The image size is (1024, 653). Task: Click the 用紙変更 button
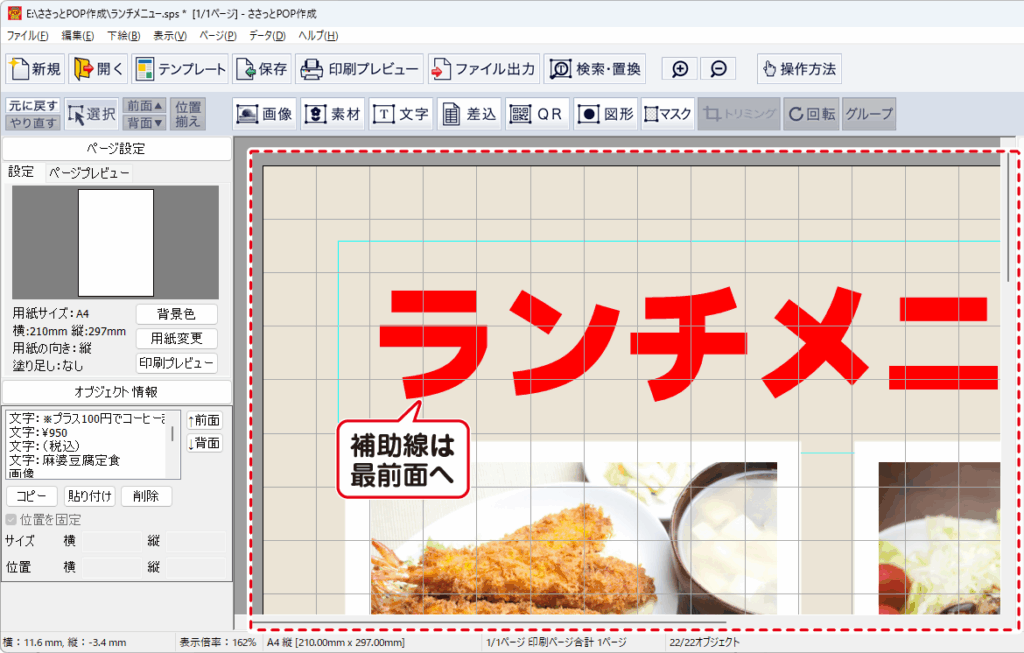176,339
